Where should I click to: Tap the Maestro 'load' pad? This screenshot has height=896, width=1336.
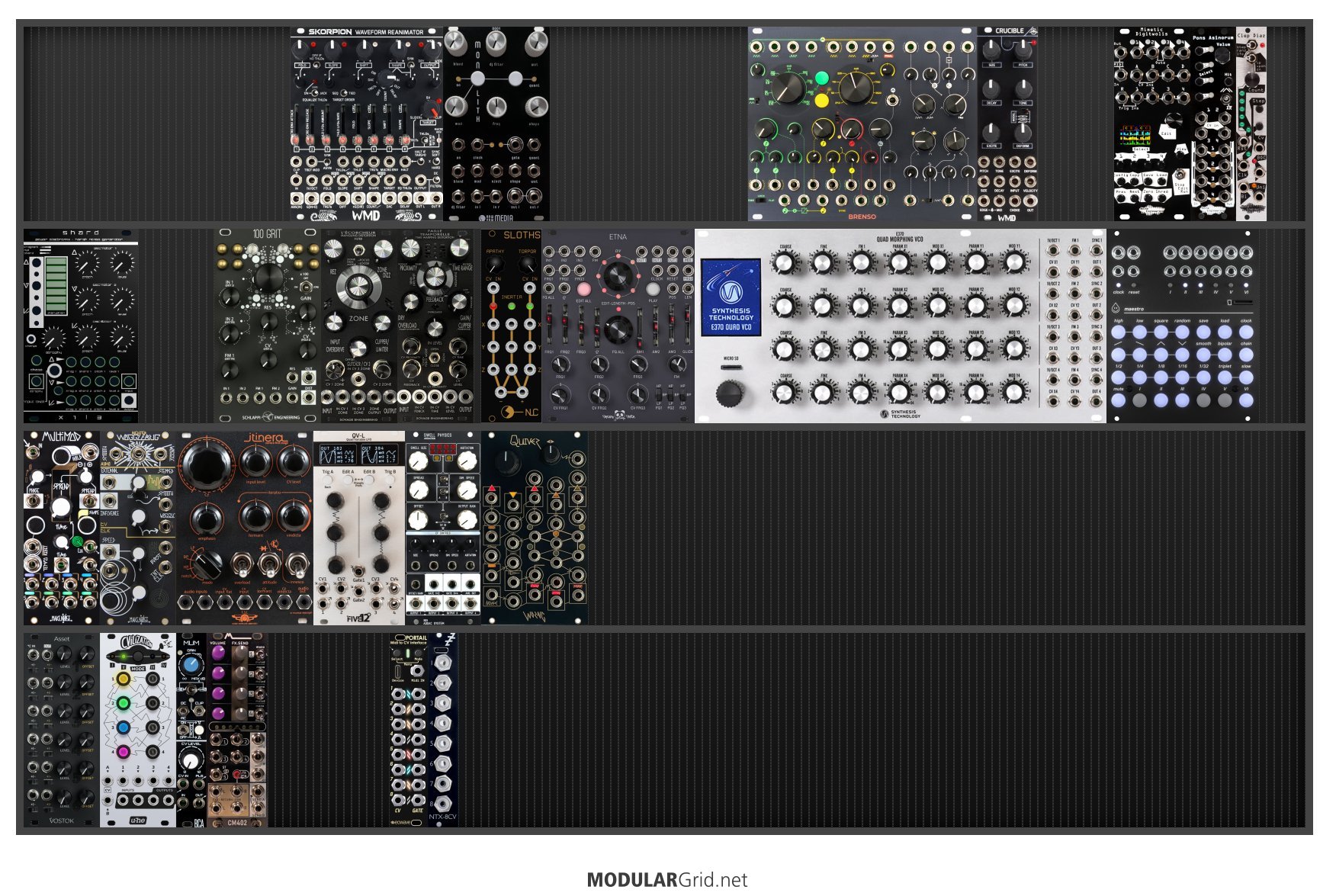click(x=1225, y=332)
